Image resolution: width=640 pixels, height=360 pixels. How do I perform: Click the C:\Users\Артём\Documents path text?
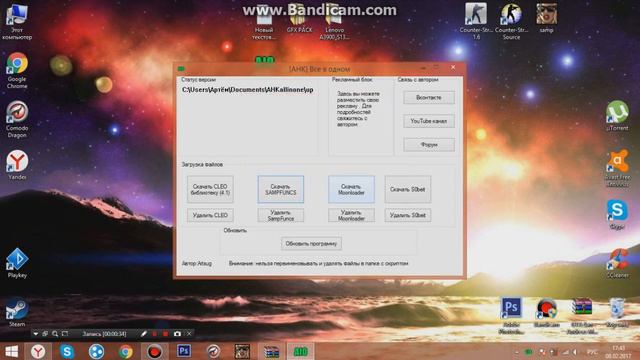247,90
